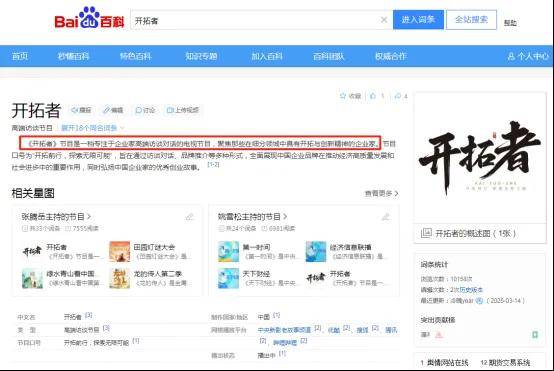
Task: Click the 天下财经 entry title
Action: (256, 274)
